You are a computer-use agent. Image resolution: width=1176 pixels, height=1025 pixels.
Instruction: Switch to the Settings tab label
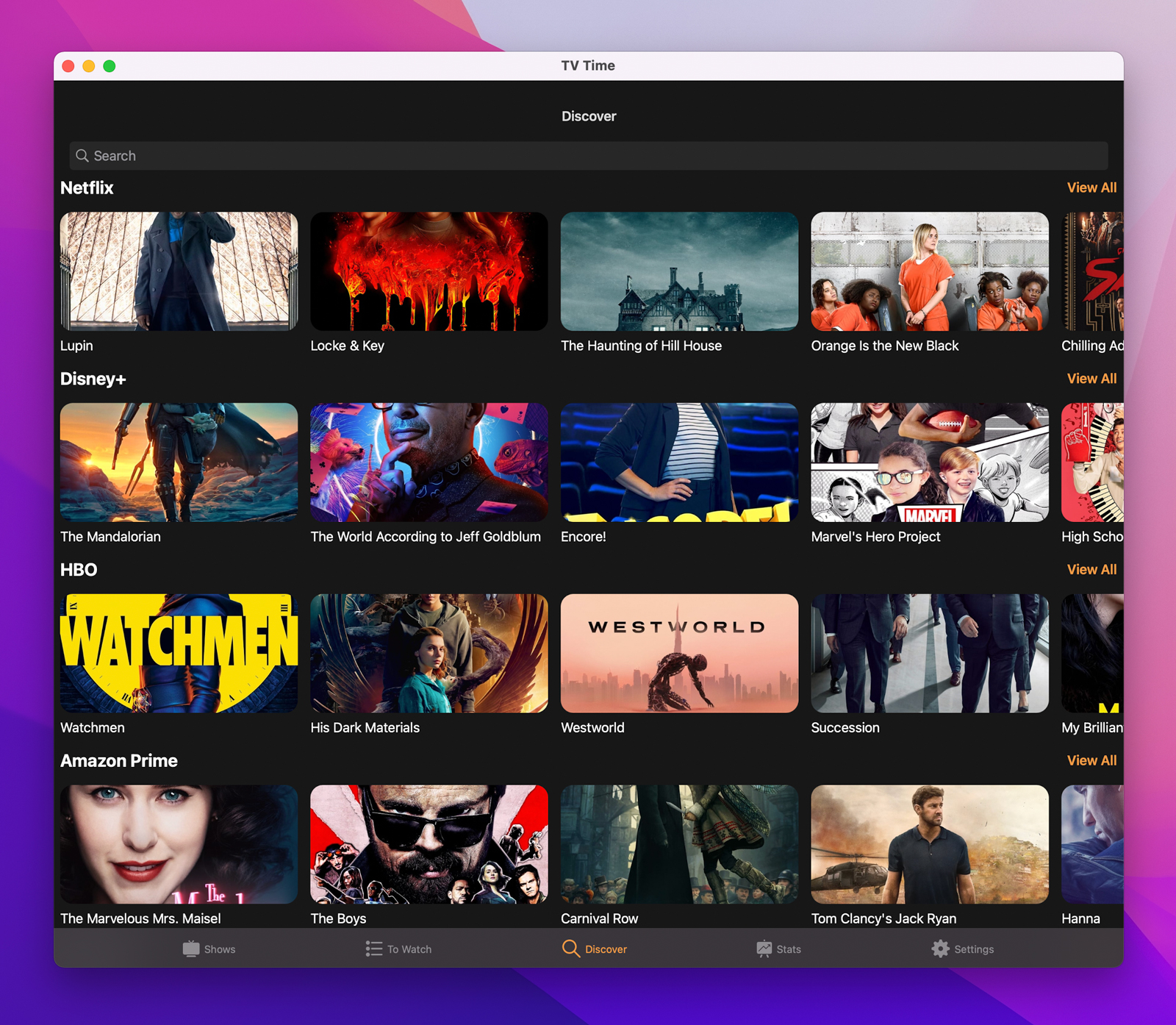coord(974,949)
